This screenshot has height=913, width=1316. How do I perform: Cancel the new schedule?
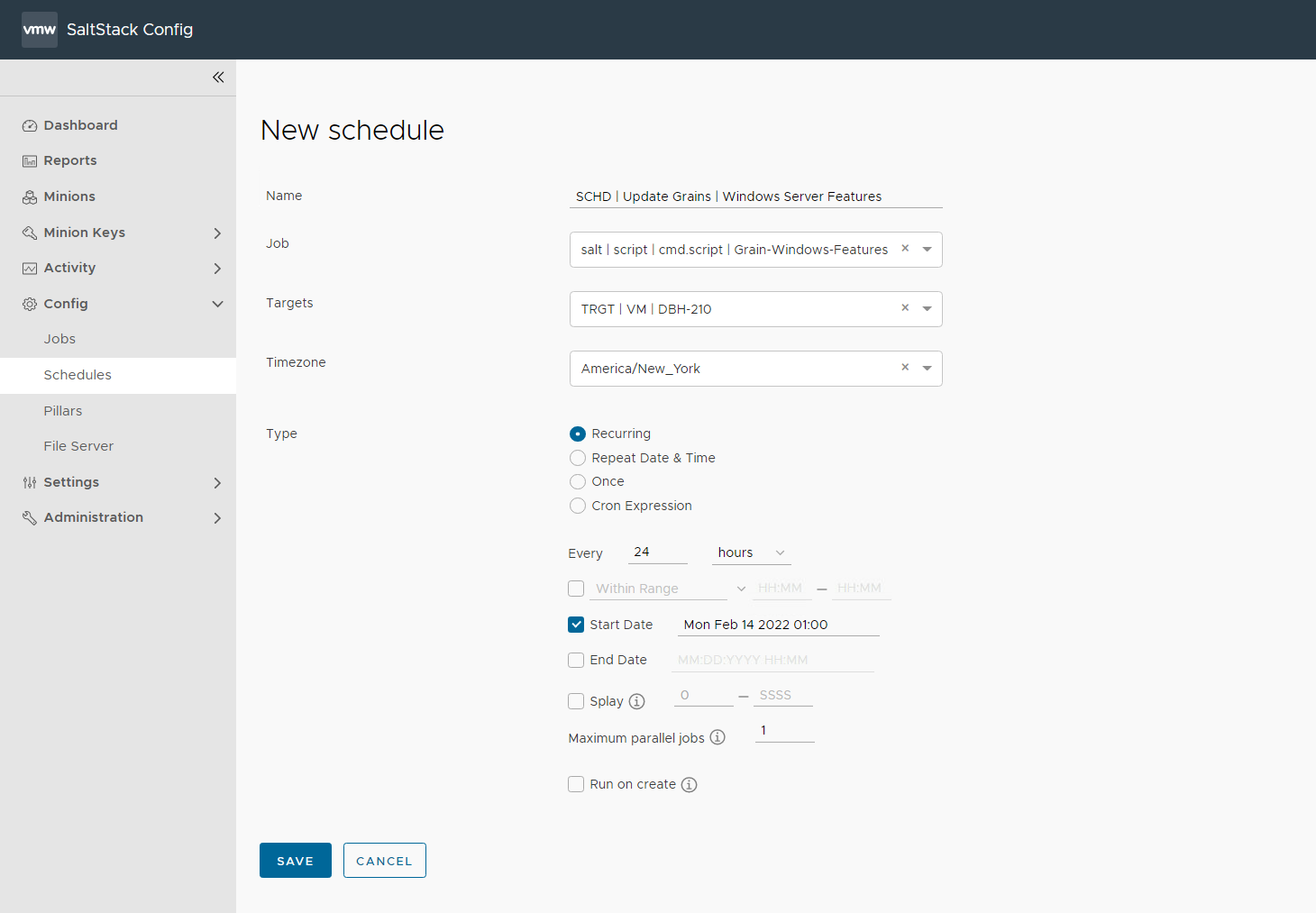[x=384, y=861]
